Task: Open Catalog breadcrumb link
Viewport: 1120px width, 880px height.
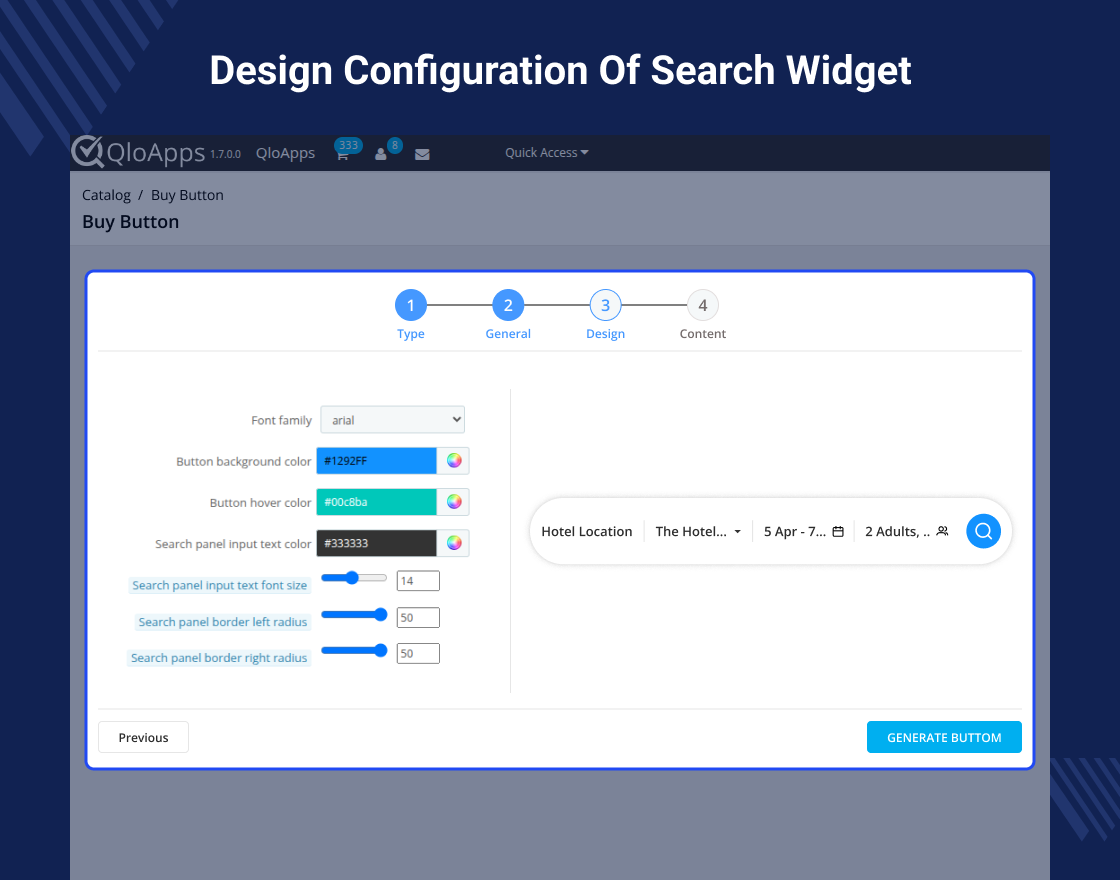Action: tap(106, 195)
